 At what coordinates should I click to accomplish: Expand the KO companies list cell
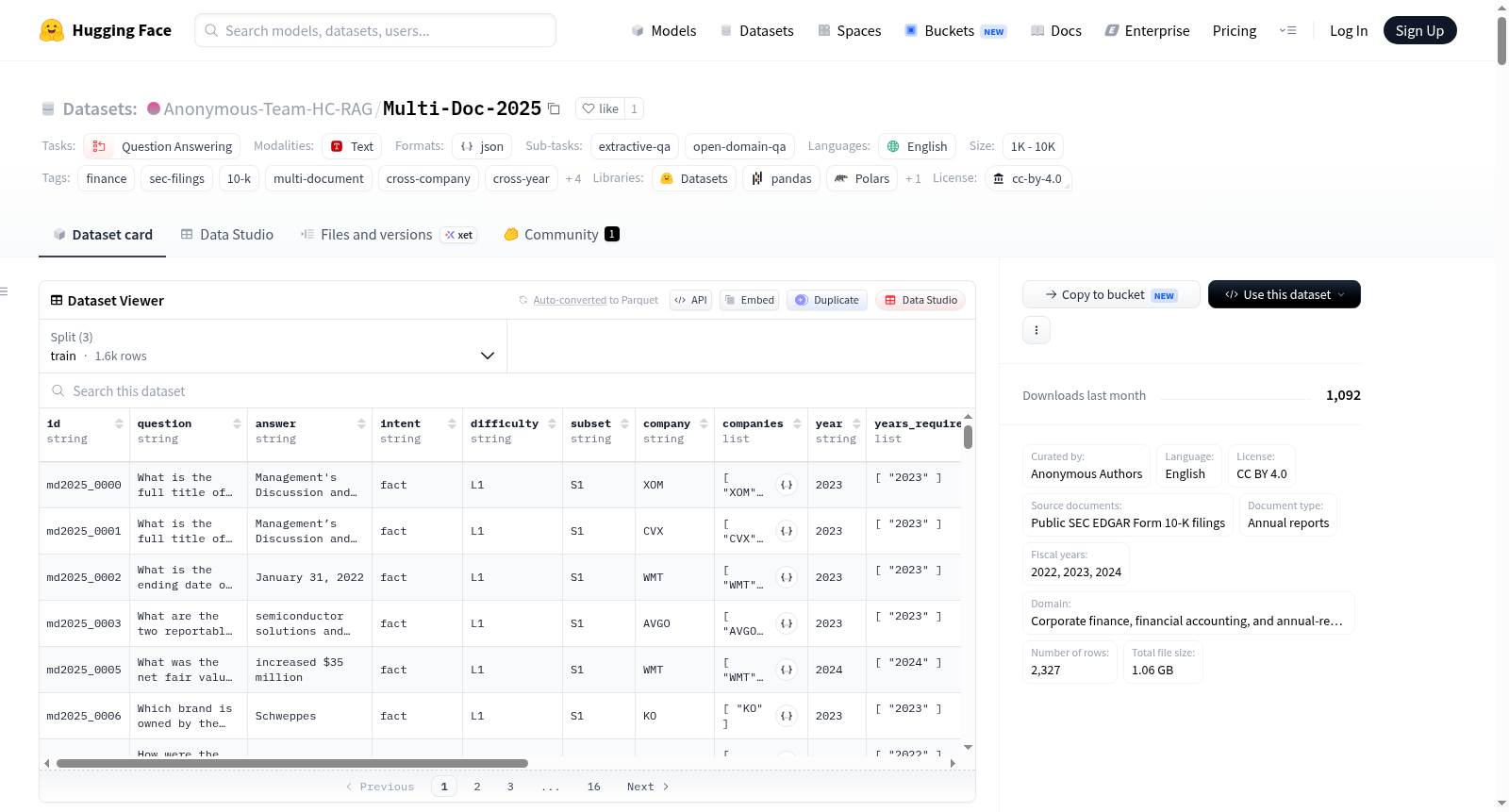tap(787, 716)
